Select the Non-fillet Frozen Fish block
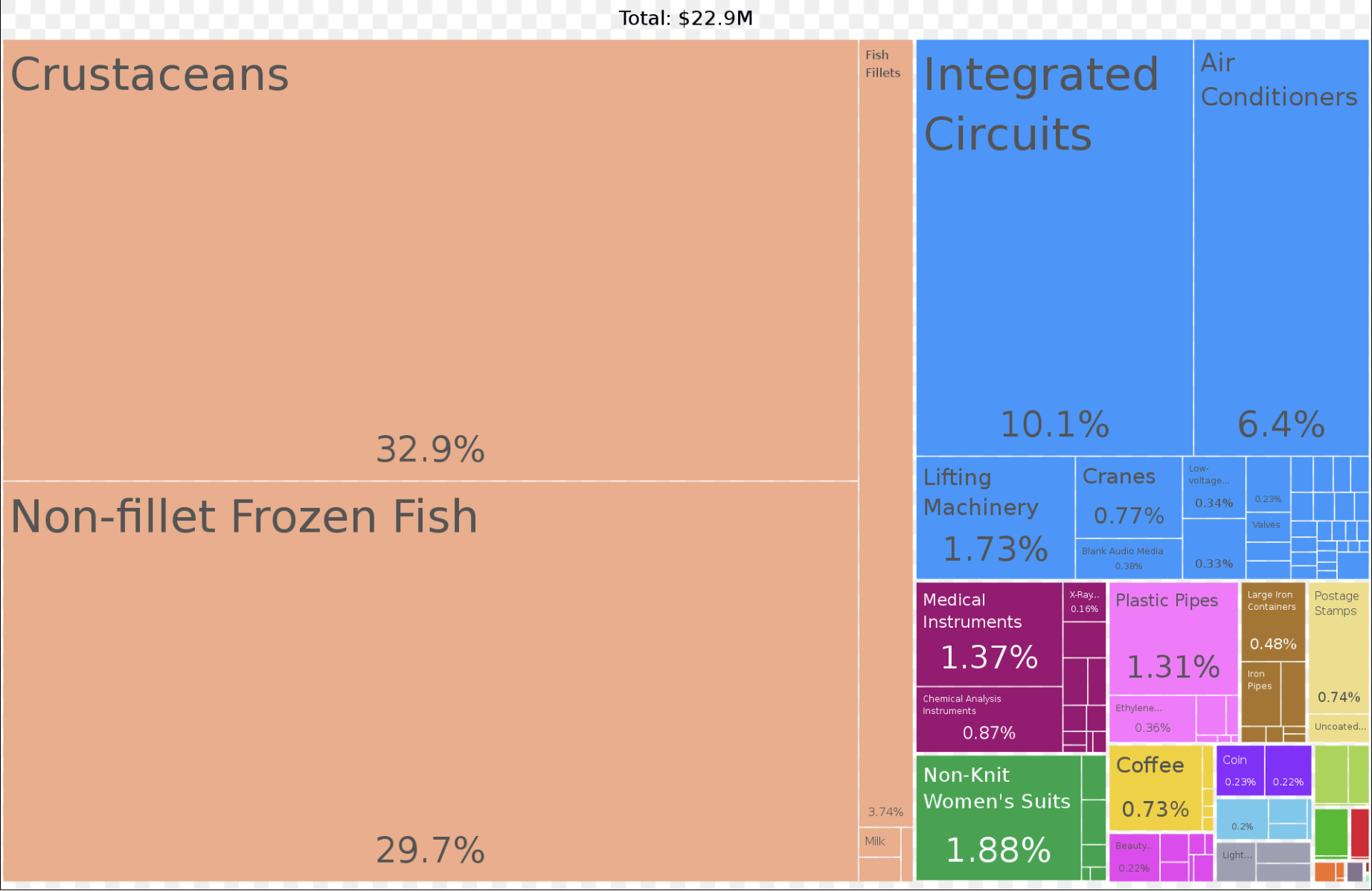Screen dimensions: 1372x891 point(430,681)
